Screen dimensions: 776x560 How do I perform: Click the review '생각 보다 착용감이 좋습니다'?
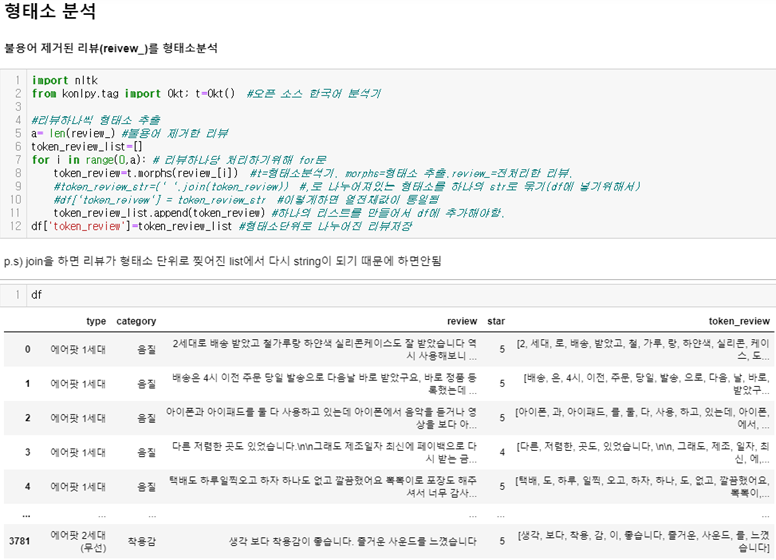353,541
